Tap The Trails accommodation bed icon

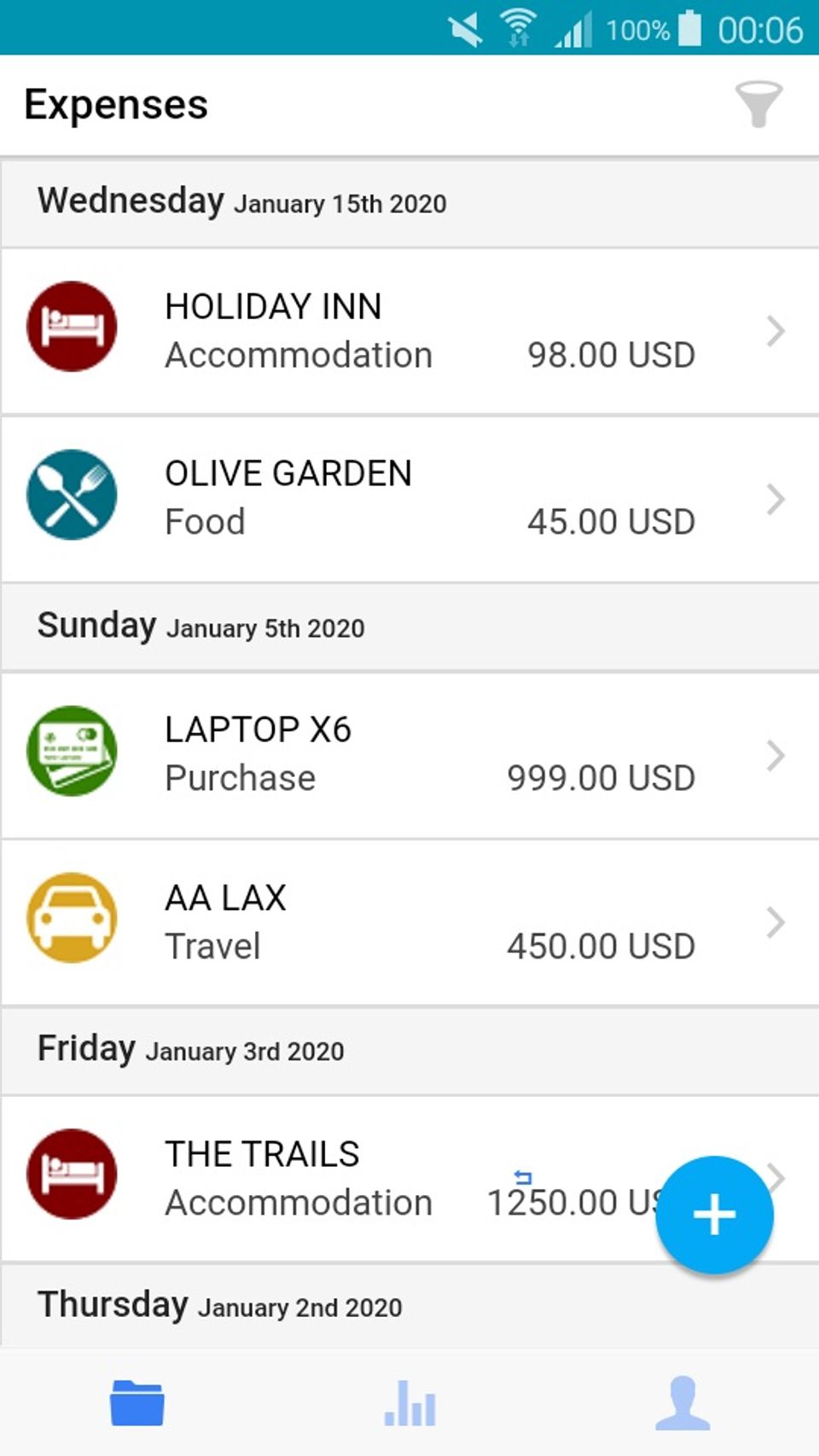(72, 1175)
